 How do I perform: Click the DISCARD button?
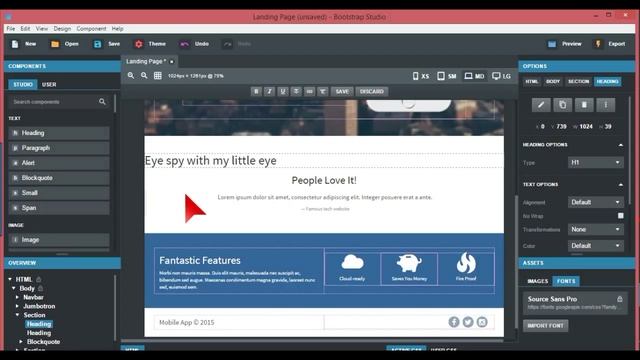371,91
